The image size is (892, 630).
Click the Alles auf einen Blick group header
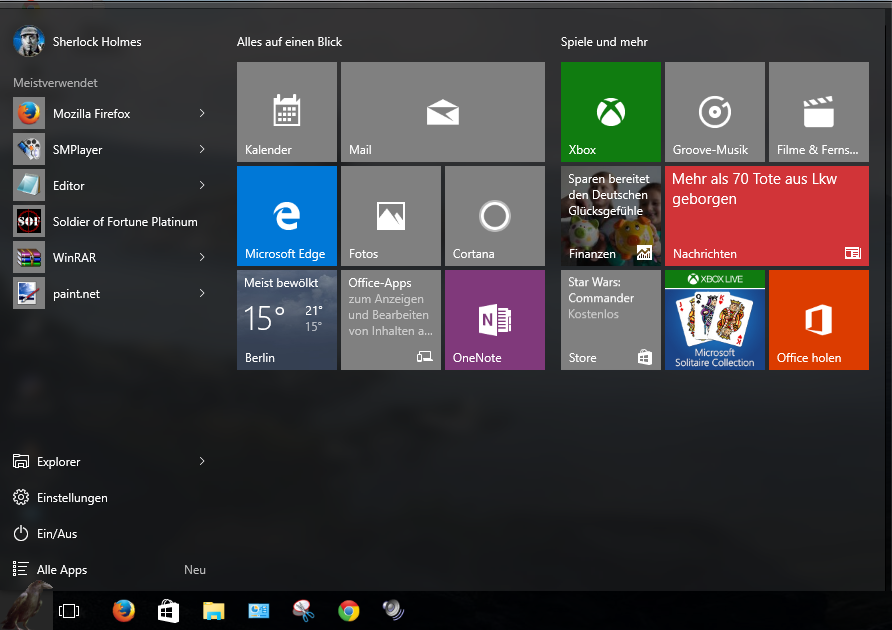point(289,42)
